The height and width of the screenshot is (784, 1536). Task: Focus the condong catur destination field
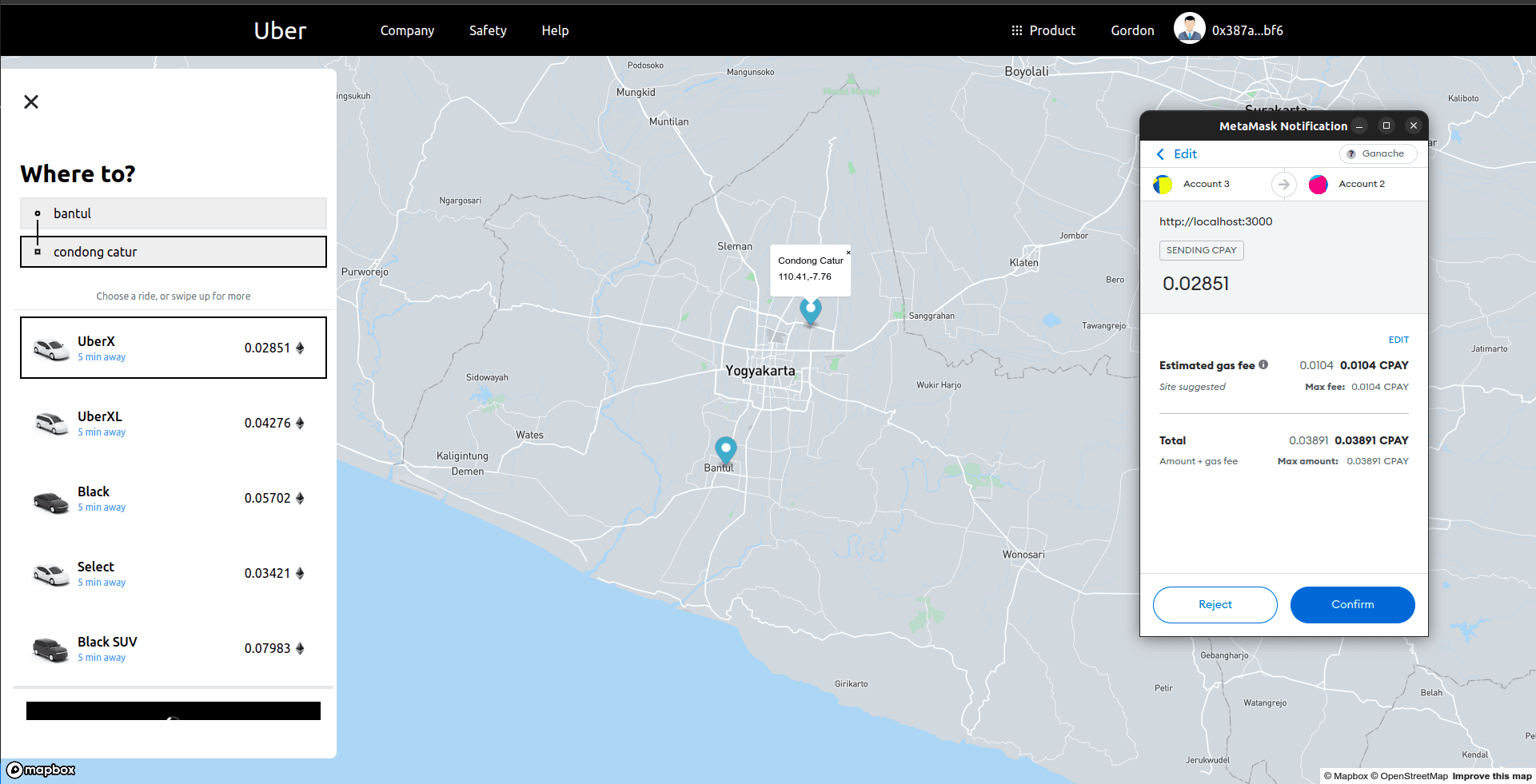(174, 252)
